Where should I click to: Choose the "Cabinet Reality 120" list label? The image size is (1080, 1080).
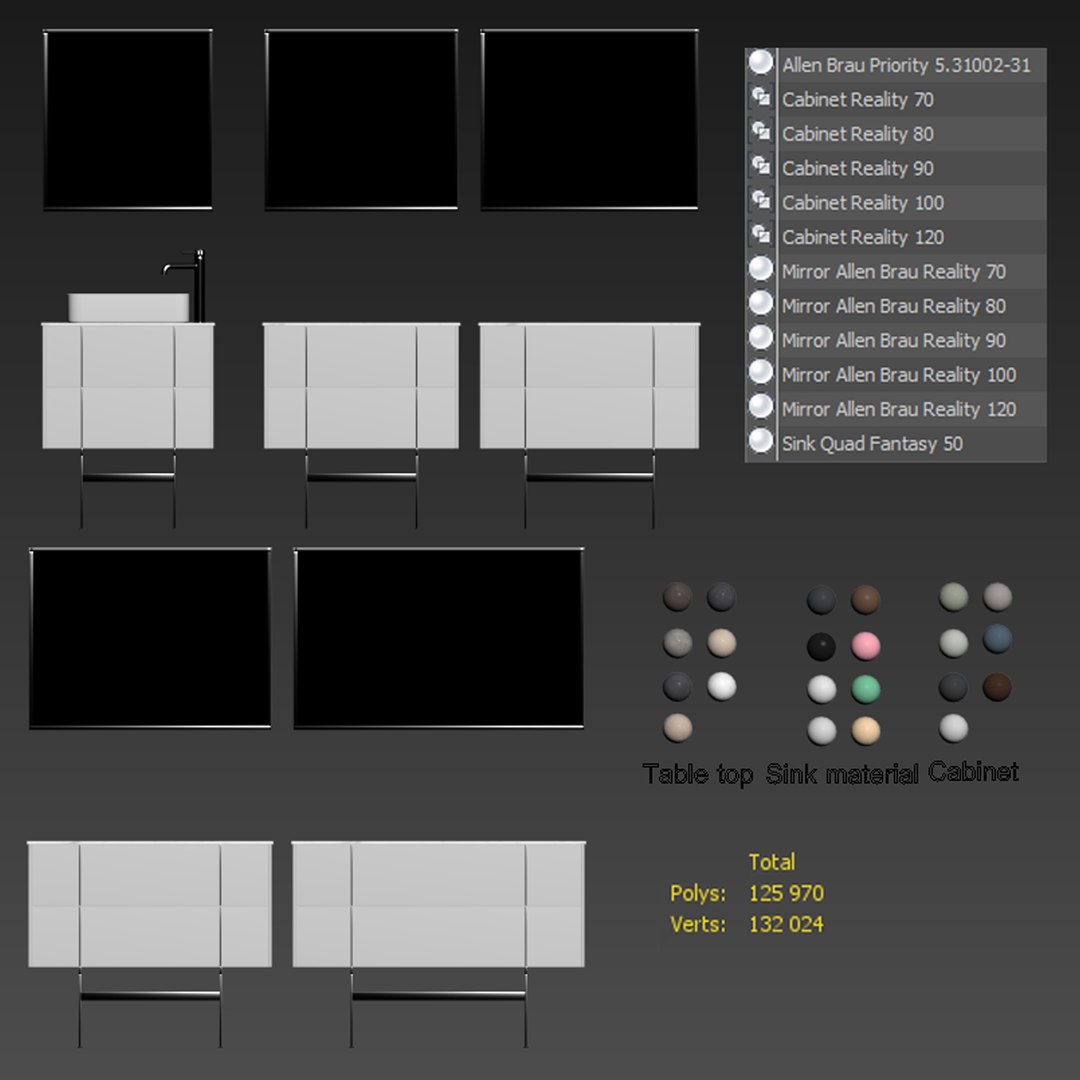(x=863, y=238)
